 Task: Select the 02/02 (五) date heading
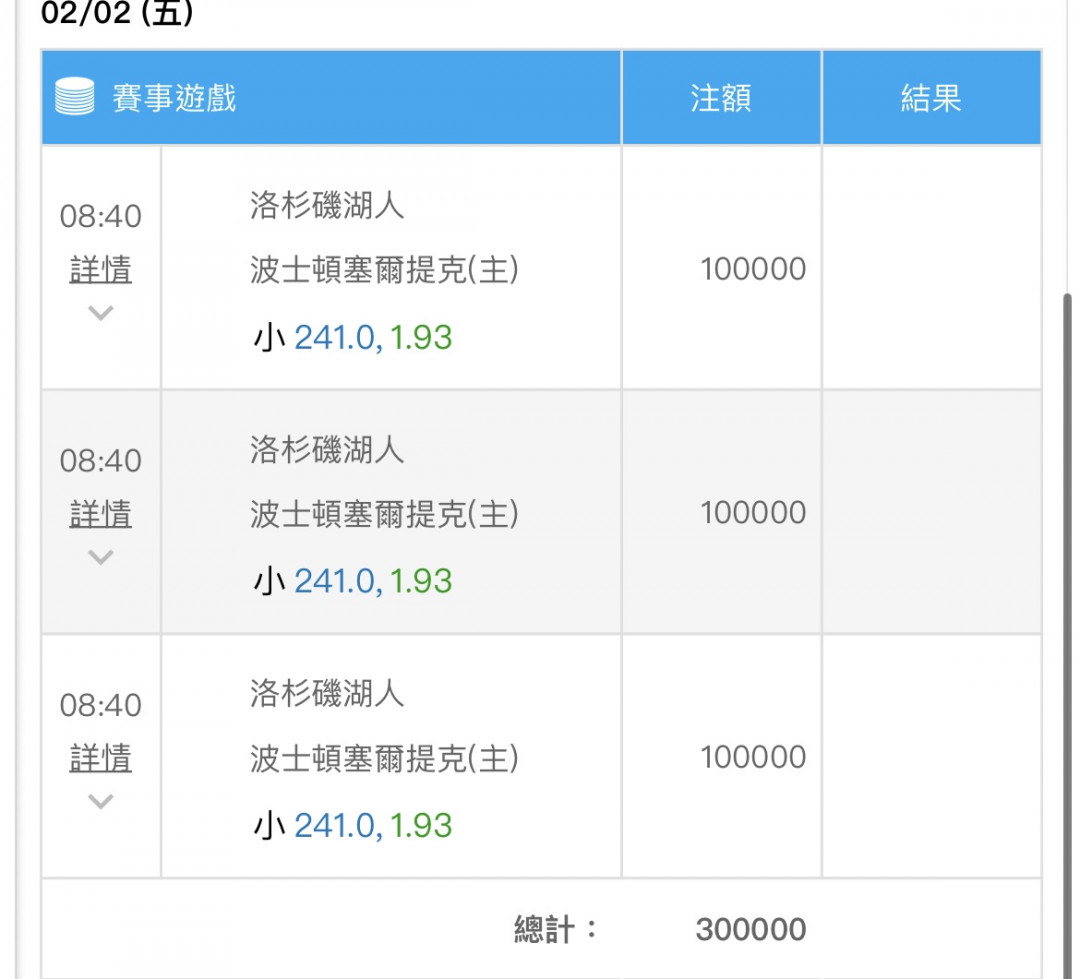click(x=117, y=12)
